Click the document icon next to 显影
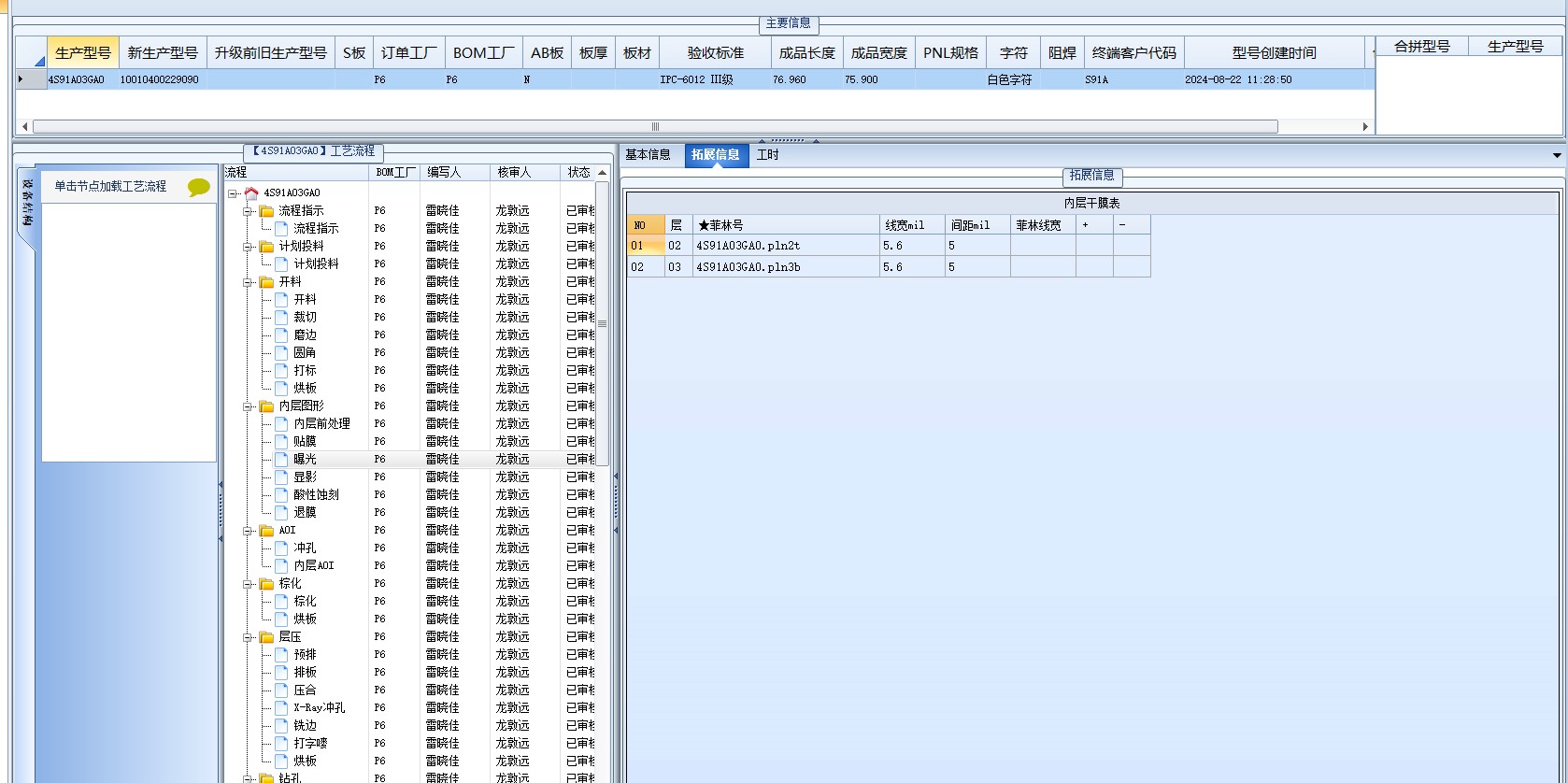 [x=281, y=477]
